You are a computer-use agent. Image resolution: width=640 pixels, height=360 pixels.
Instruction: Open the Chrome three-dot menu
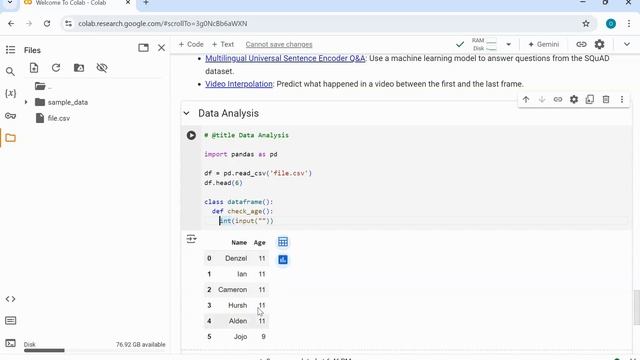click(629, 24)
